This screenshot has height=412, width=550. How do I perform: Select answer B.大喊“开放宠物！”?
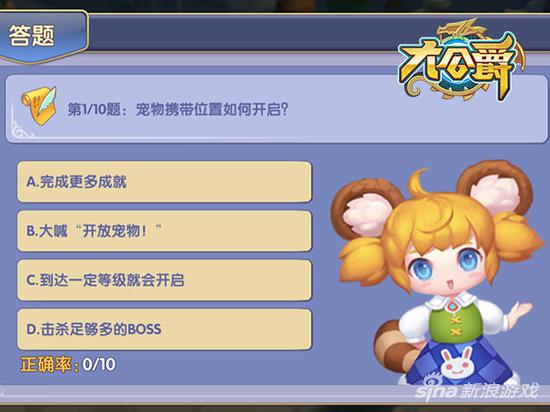tap(164, 231)
